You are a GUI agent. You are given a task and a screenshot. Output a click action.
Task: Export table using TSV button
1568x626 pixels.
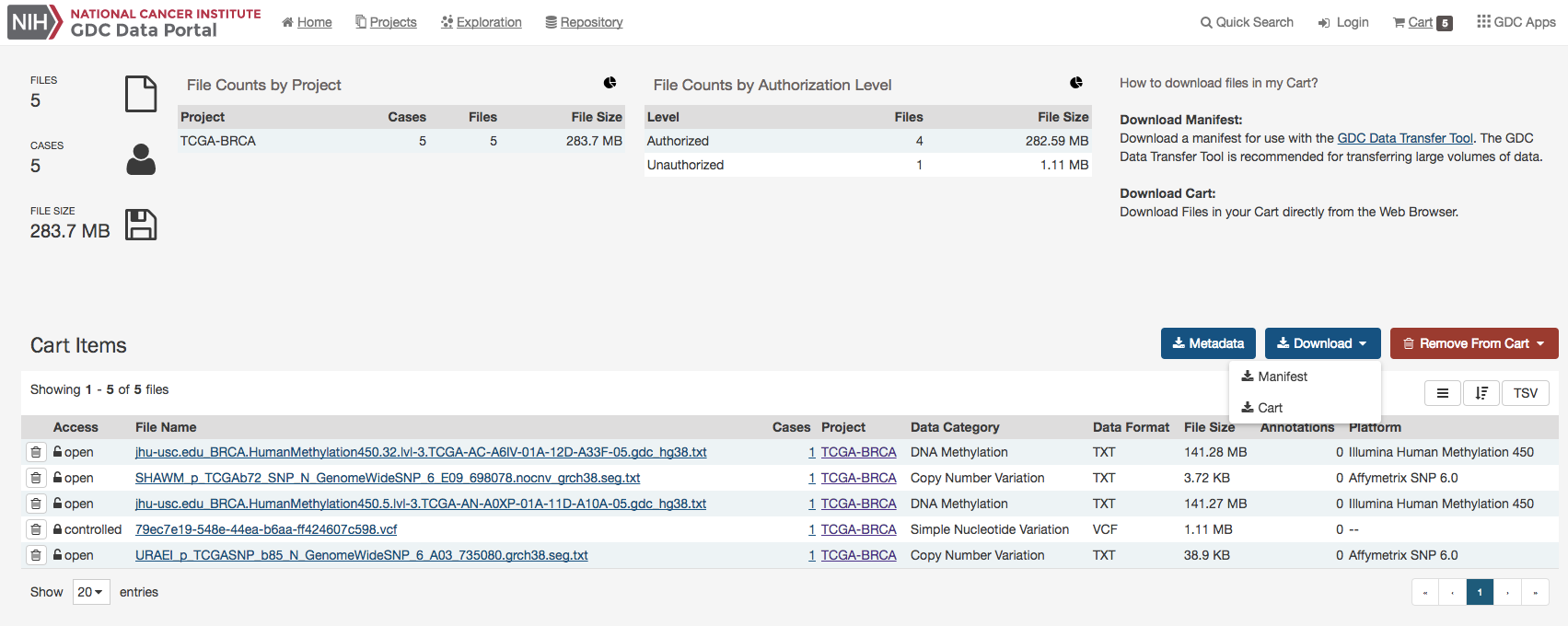pyautogui.click(x=1525, y=393)
